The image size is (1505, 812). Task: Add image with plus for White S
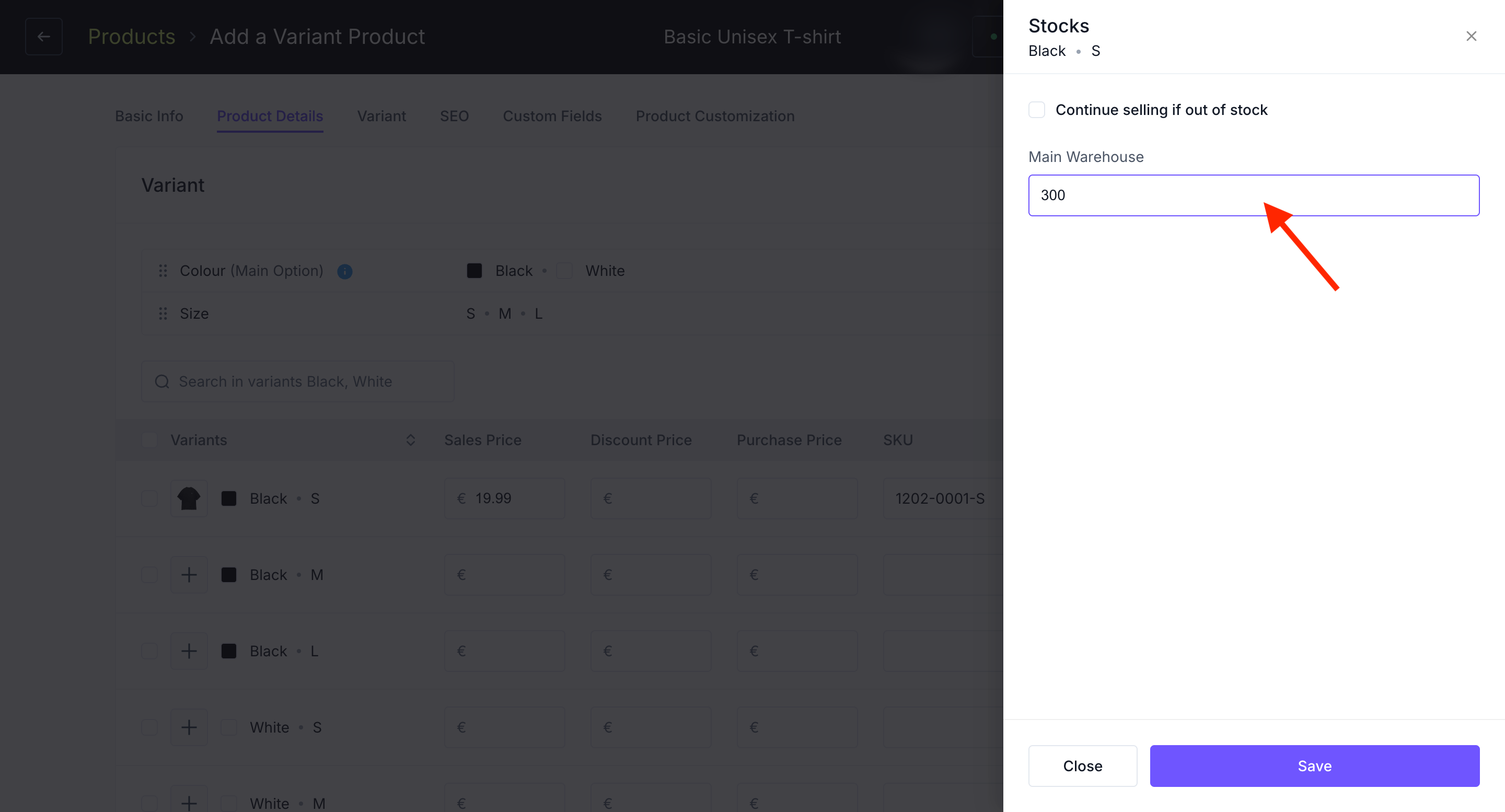pyautogui.click(x=189, y=727)
